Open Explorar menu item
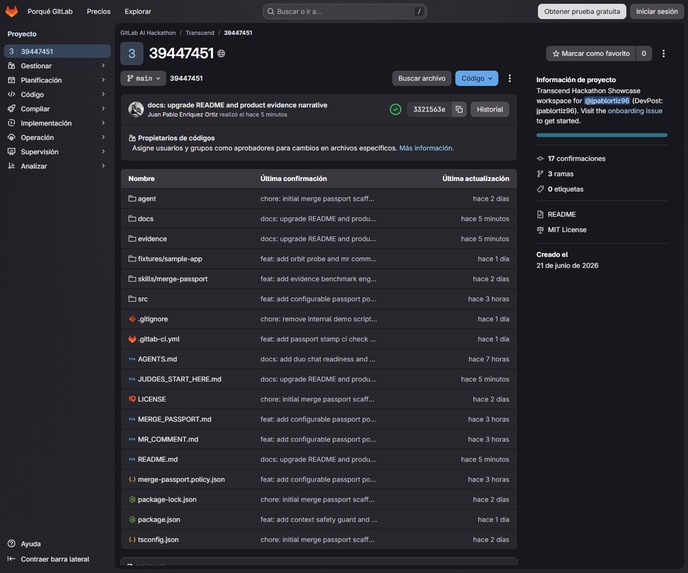The height and width of the screenshot is (573, 688). pos(138,11)
